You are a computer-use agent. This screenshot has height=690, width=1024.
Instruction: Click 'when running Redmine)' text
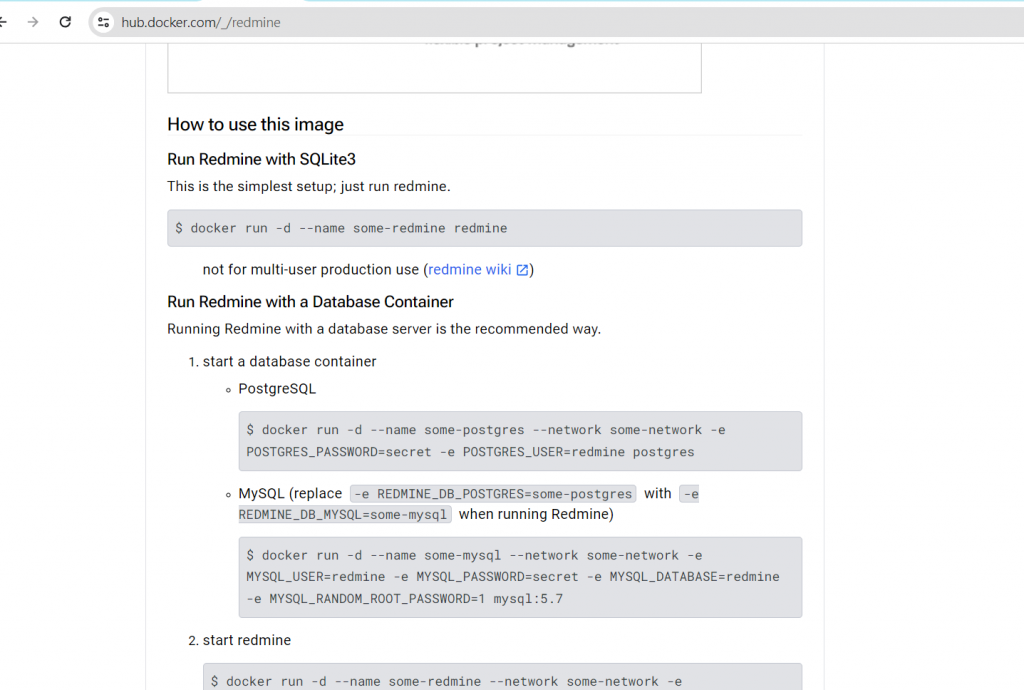(536, 514)
